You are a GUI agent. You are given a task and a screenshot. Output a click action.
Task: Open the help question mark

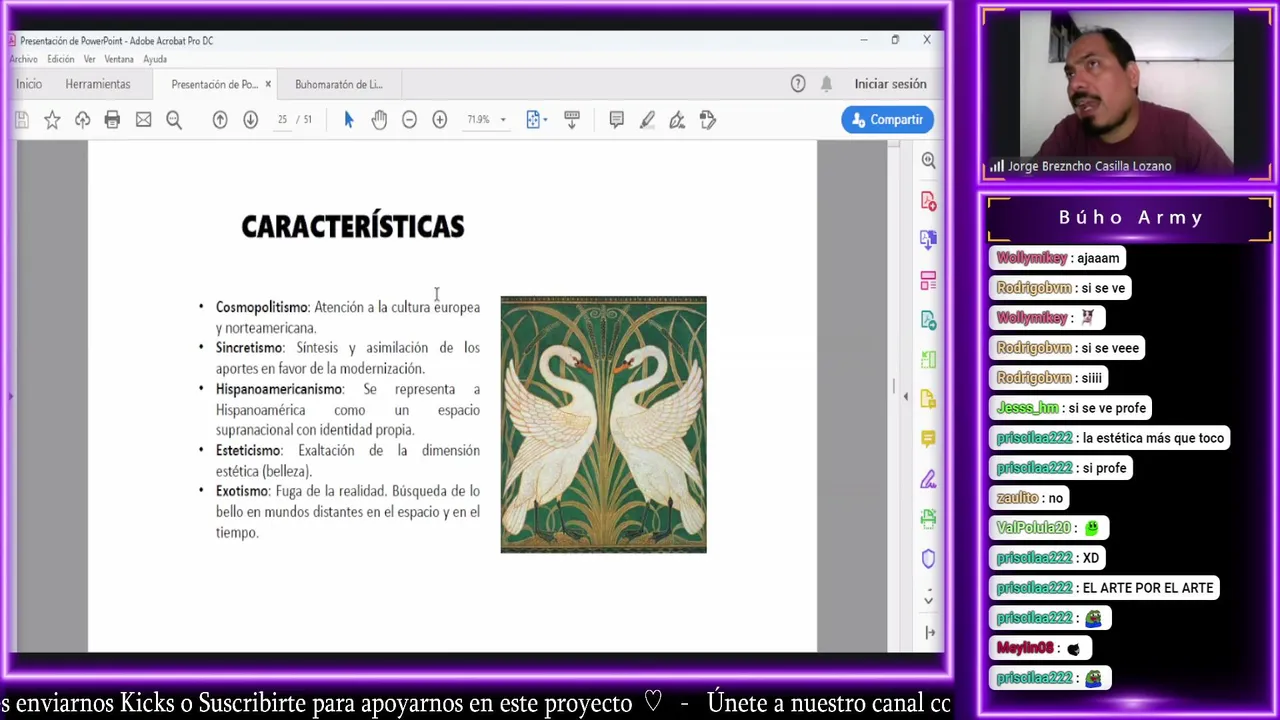798,84
